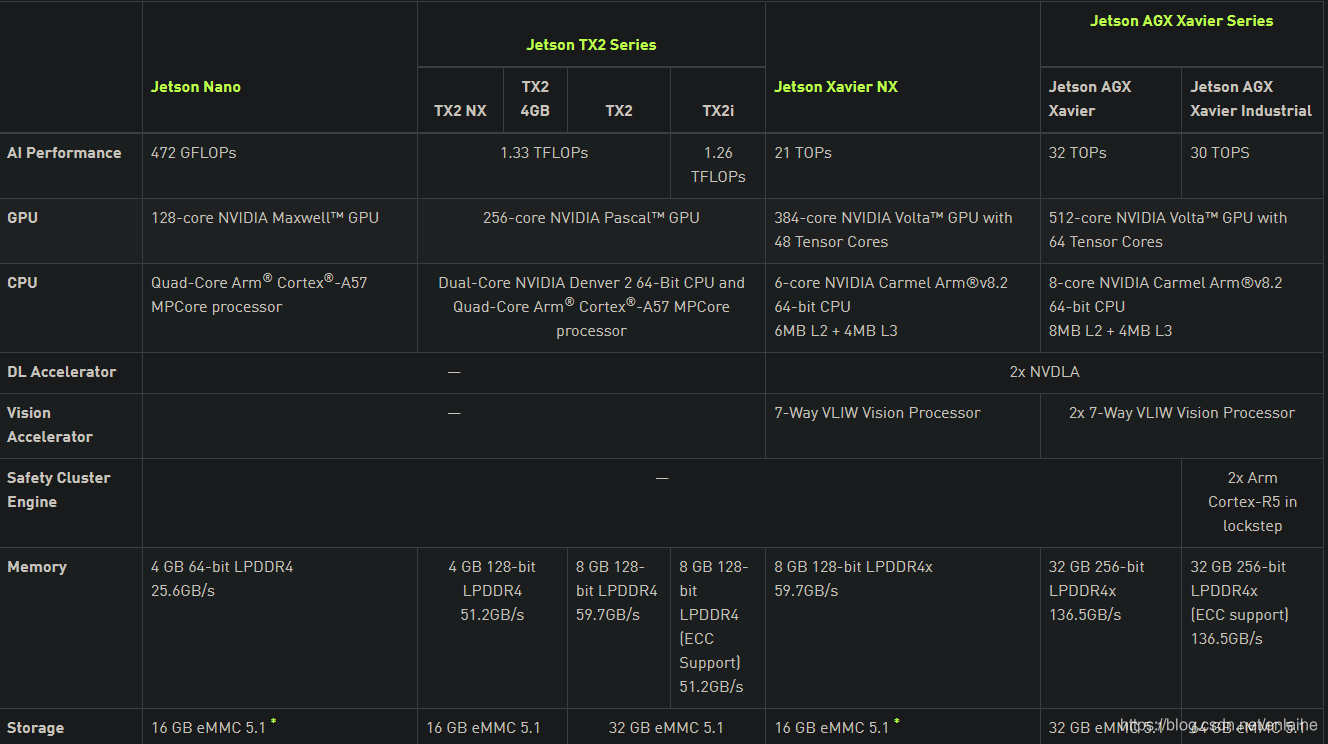1328x744 pixels.
Task: Click the Vision Accelerator row label
Action: coord(50,425)
